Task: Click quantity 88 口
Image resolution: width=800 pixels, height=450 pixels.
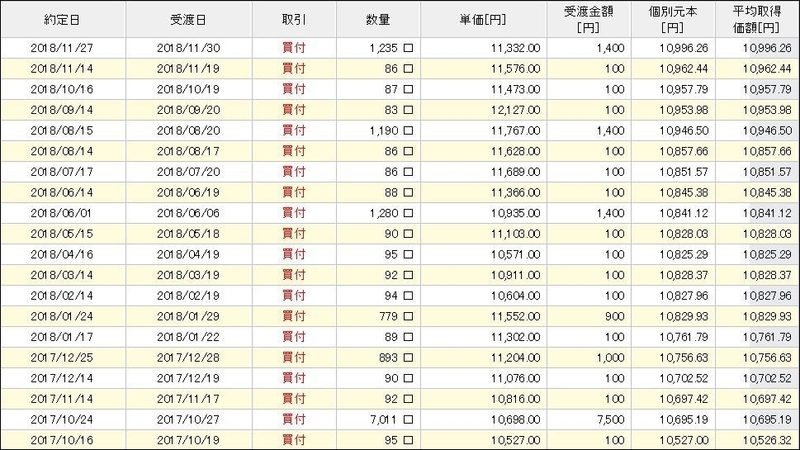Action: [x=398, y=193]
